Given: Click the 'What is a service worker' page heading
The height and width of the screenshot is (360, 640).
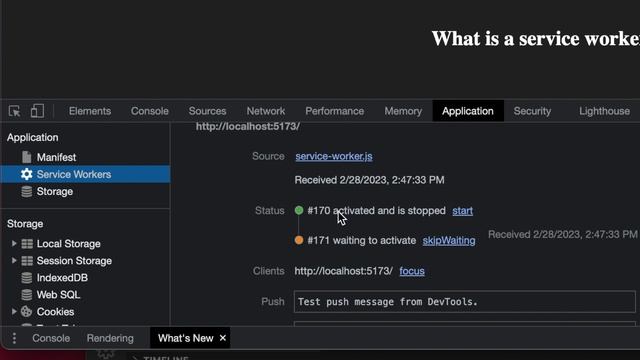Looking at the screenshot, I should [x=536, y=39].
